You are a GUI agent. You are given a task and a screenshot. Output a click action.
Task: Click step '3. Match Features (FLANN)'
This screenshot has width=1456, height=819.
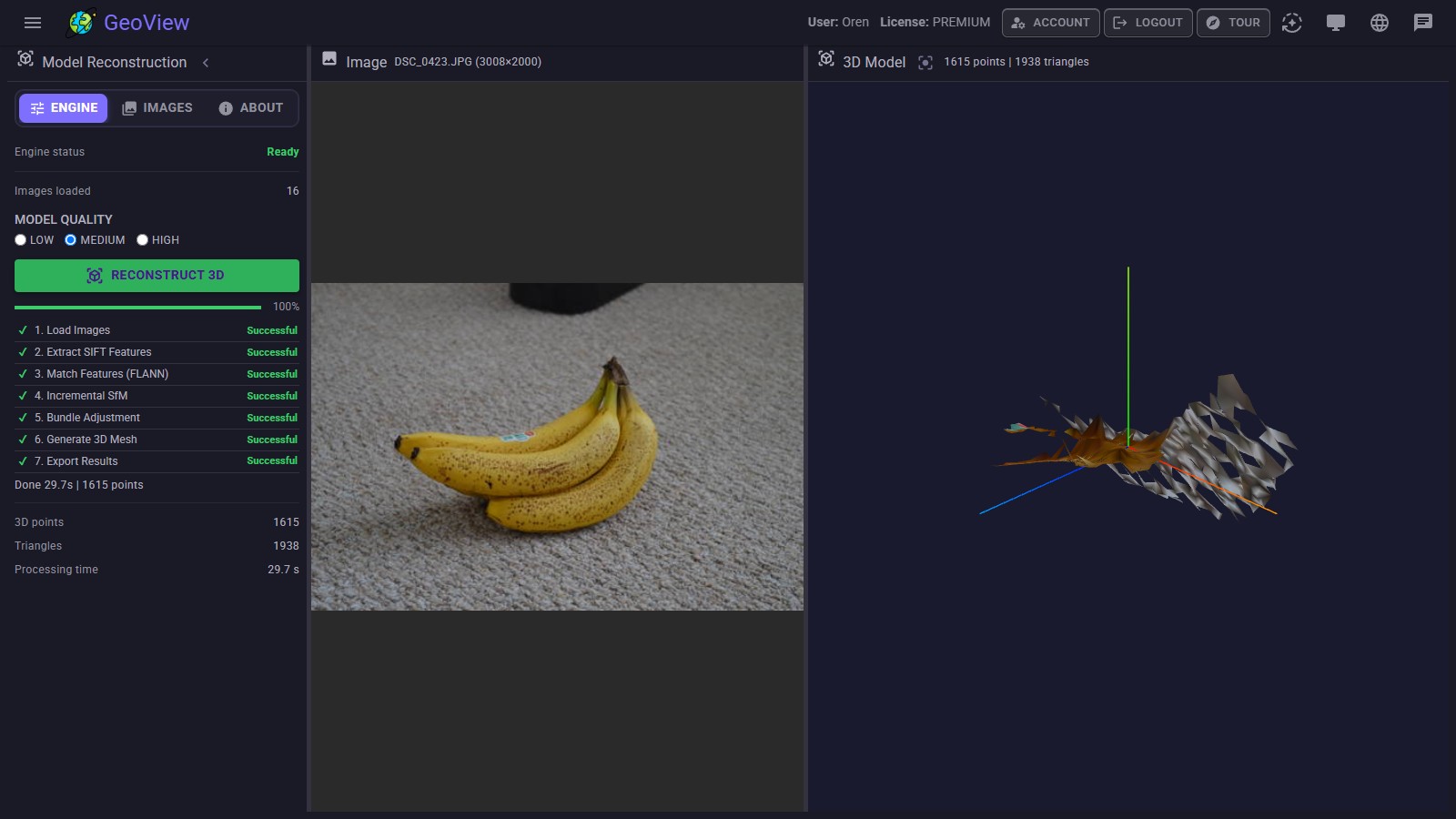pyautogui.click(x=157, y=374)
